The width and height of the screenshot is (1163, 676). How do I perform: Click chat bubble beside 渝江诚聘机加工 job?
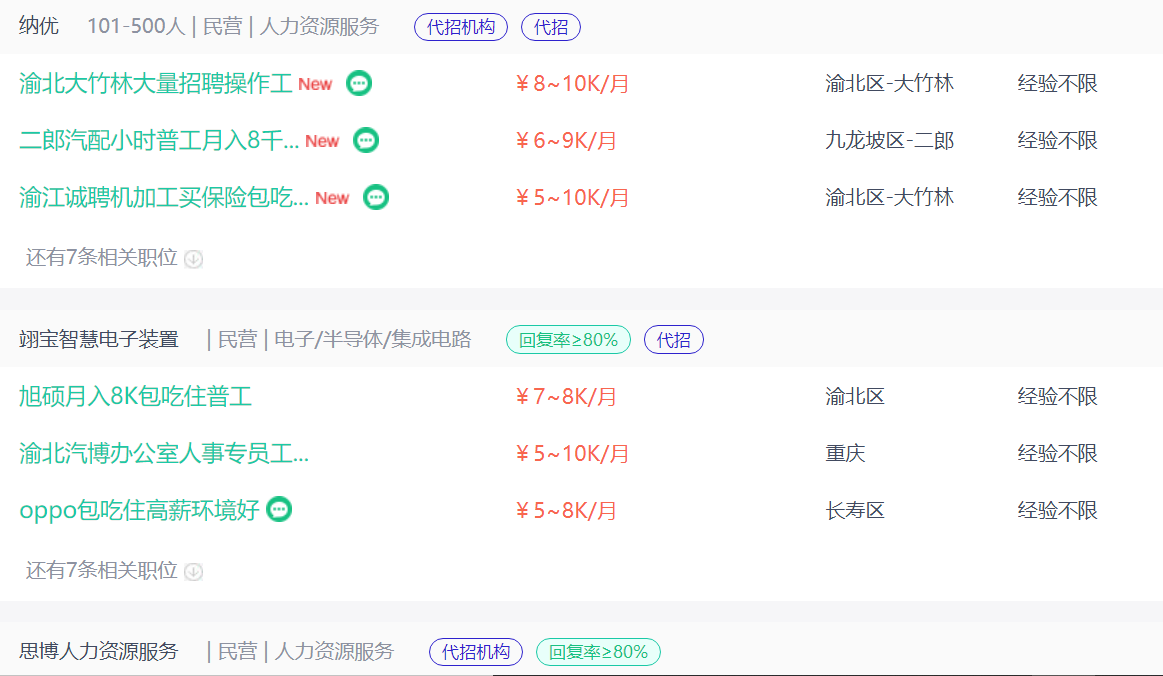[x=376, y=197]
